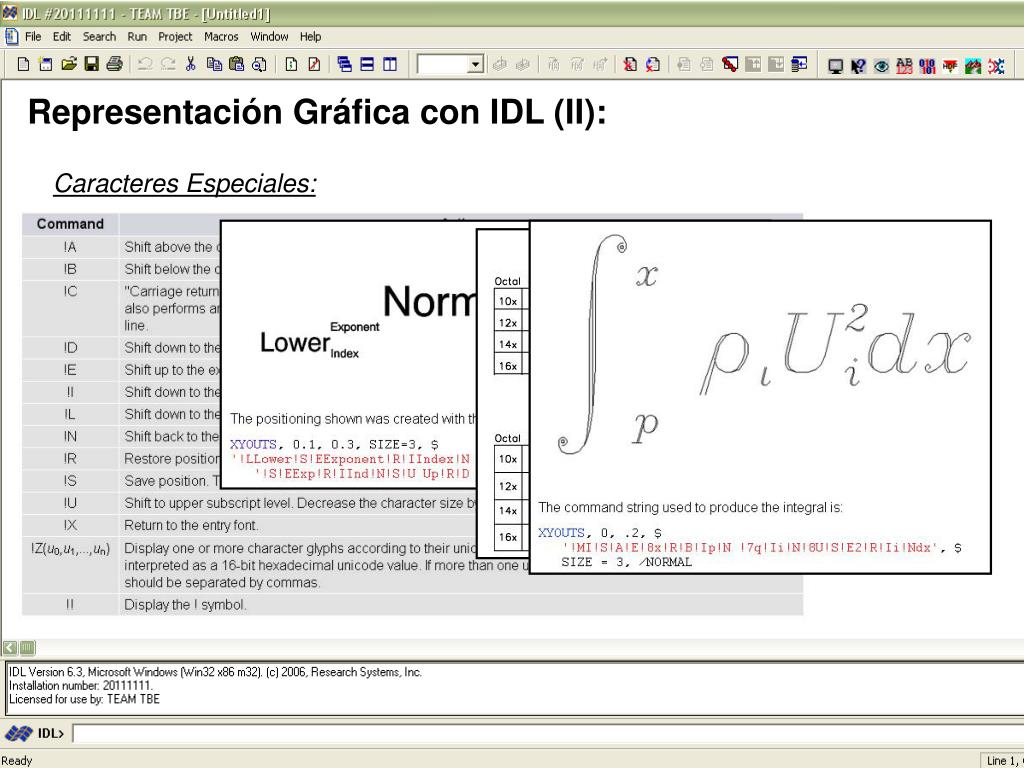Click the green striped button above the log
This screenshot has height=768, width=1024.
coord(27,647)
